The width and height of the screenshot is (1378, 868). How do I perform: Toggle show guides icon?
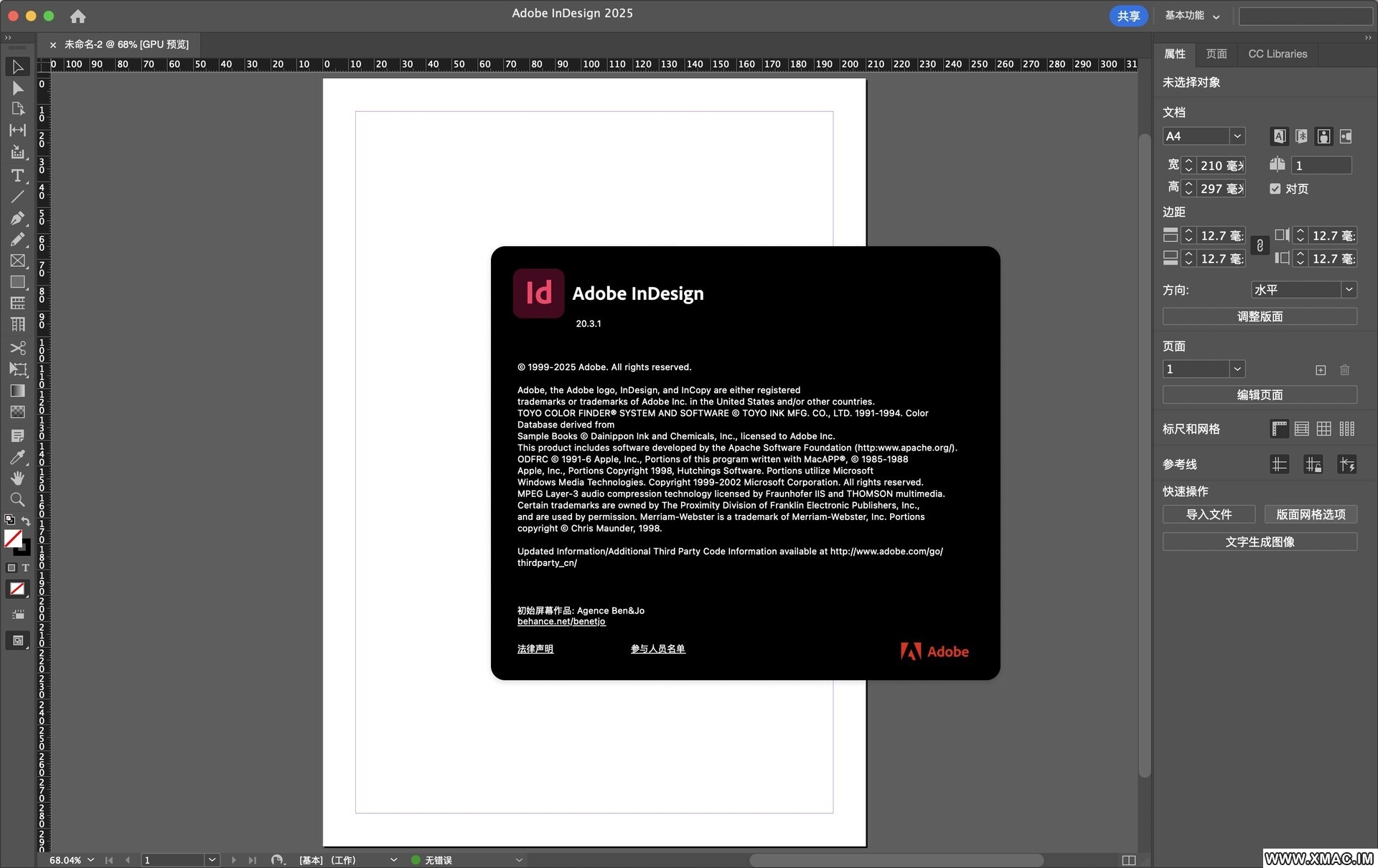[x=1279, y=465]
